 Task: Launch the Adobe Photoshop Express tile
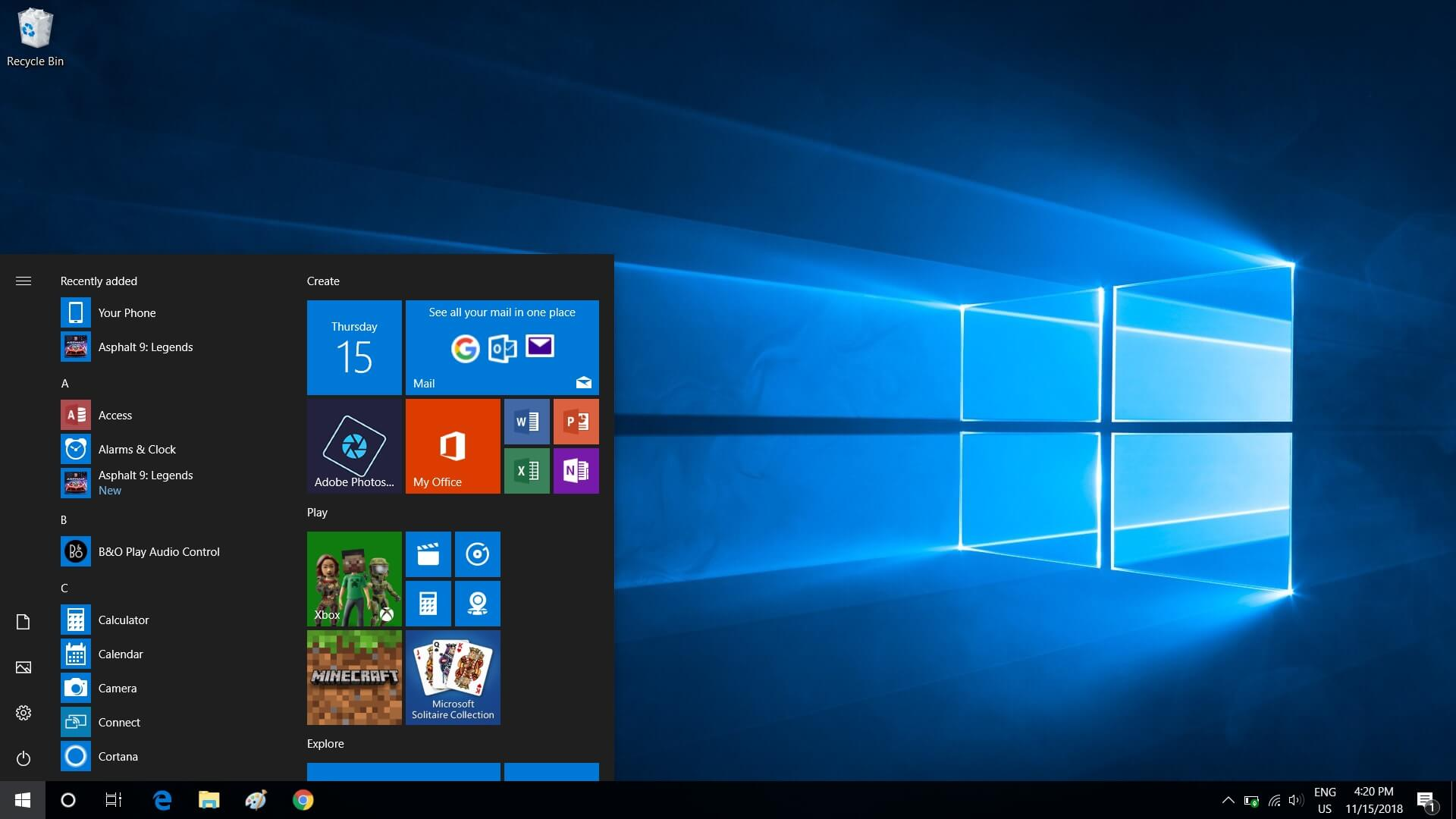[354, 446]
